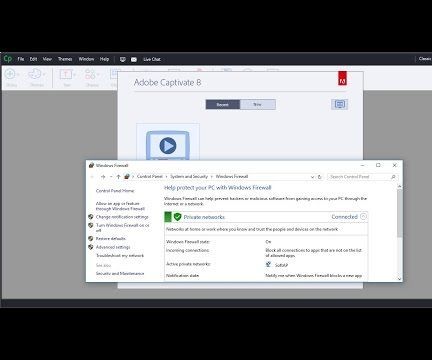Open the recent locations dropdown arrow

pos(111,177)
